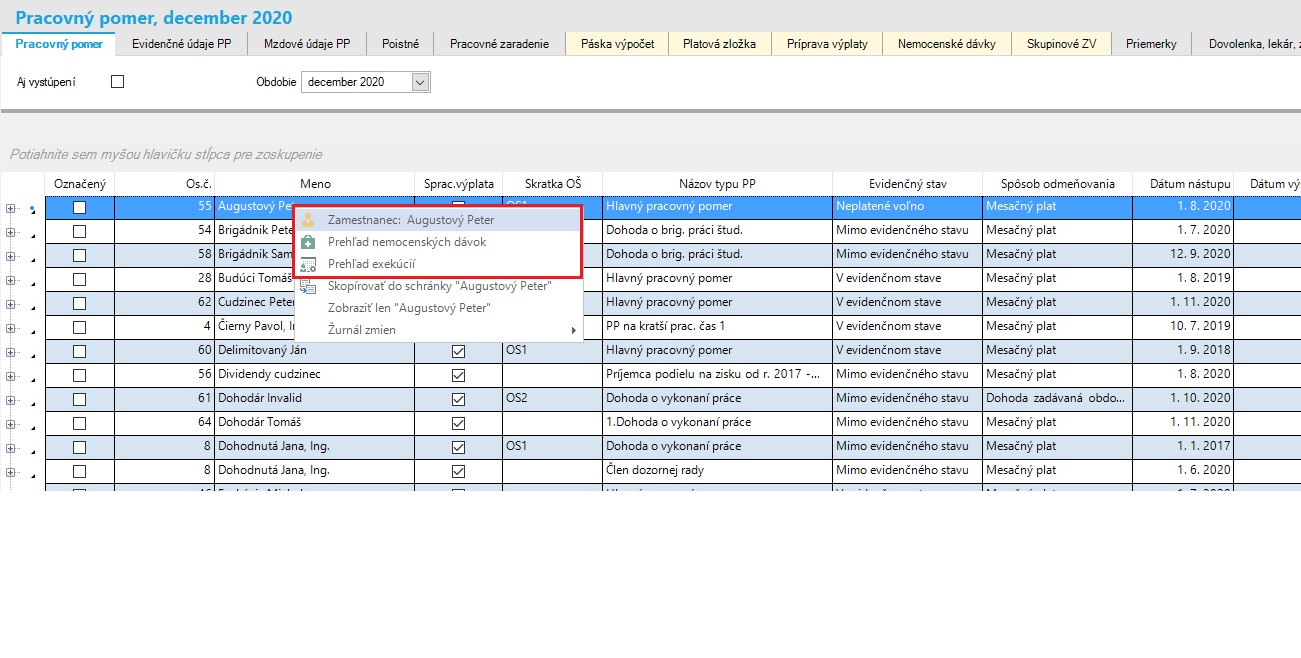The width and height of the screenshot is (1301, 658).
Task: Expand the Delimitovaný Ján row tree node
Action: point(10,351)
